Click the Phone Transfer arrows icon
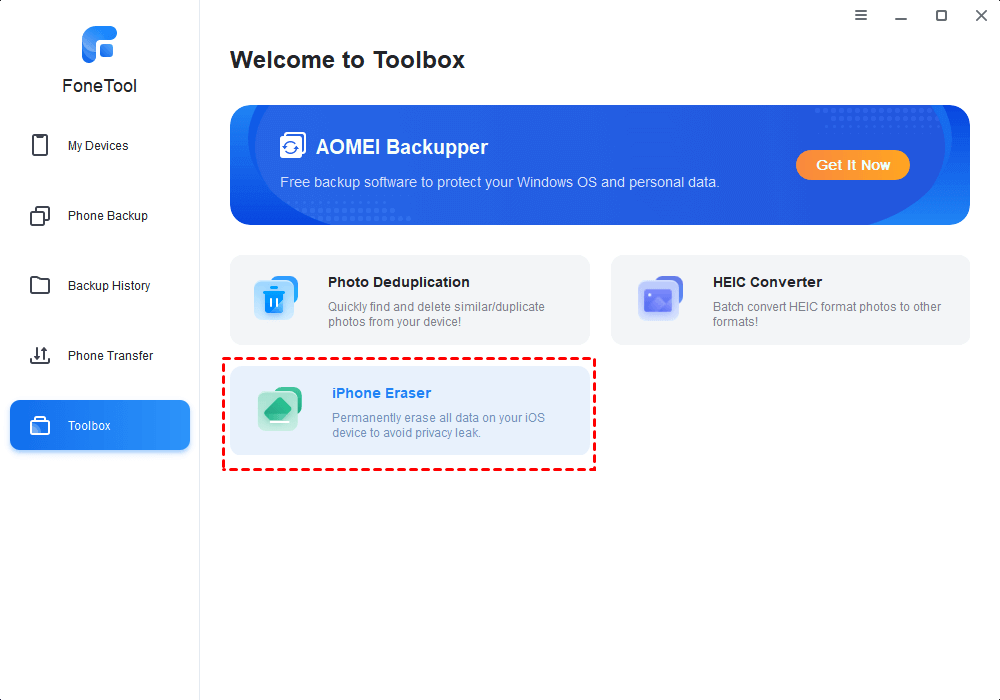Image resolution: width=1000 pixels, height=700 pixels. (40, 355)
